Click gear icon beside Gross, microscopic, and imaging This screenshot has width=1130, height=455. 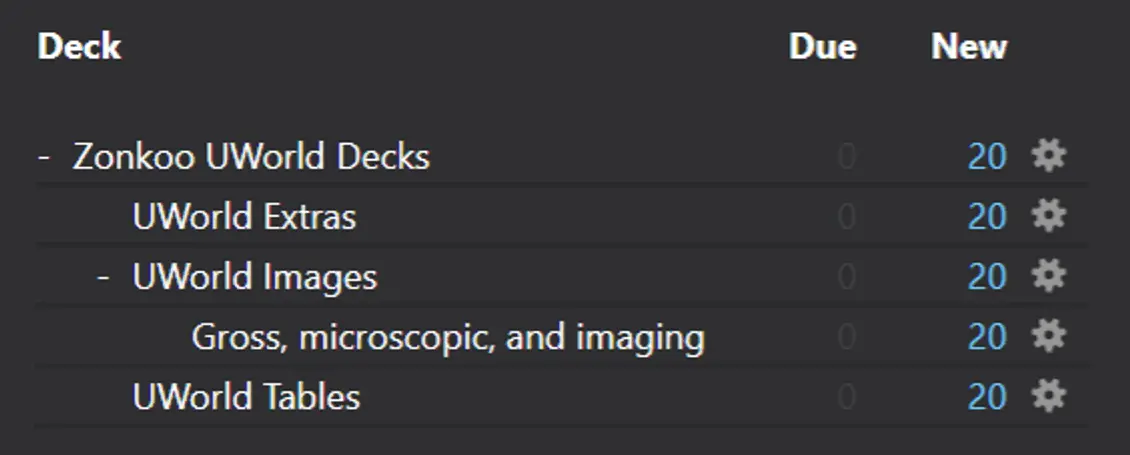pyautogui.click(x=1049, y=336)
